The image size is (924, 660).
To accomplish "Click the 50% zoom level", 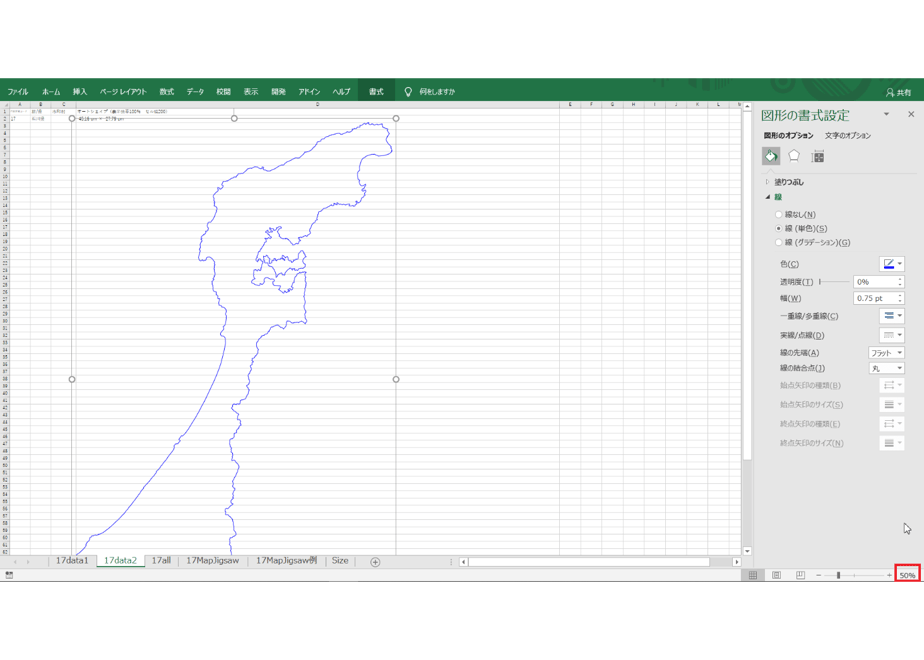I will pos(908,575).
